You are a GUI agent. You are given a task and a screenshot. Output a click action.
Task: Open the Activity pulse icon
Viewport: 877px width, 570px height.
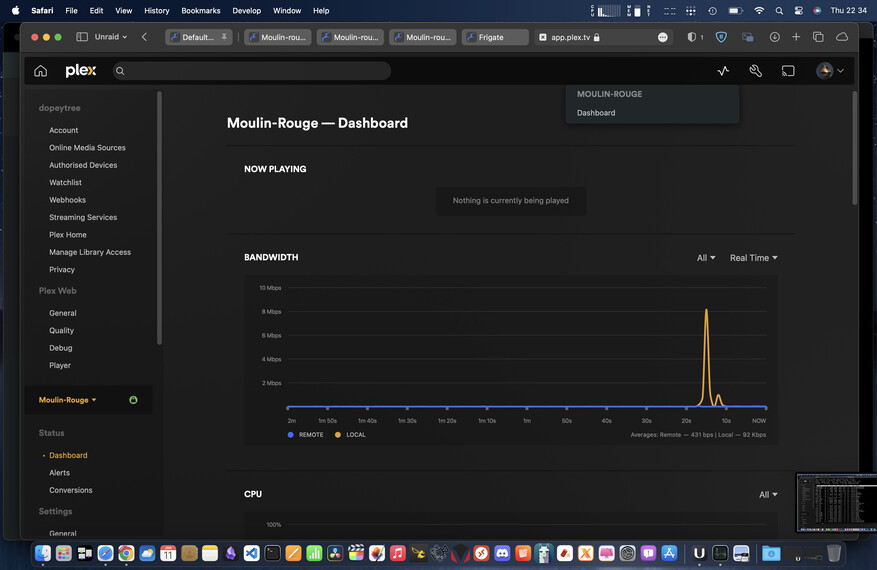724,71
